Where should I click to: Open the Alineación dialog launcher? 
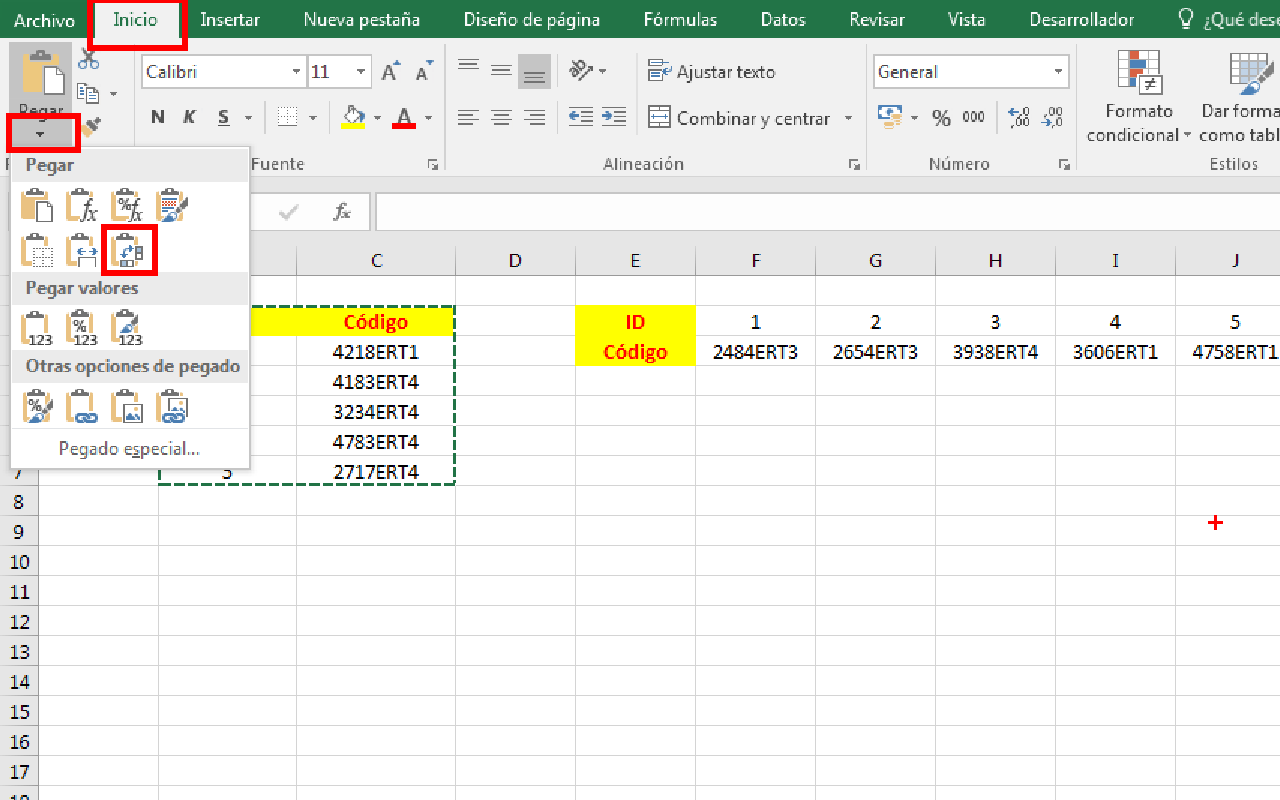click(x=854, y=163)
